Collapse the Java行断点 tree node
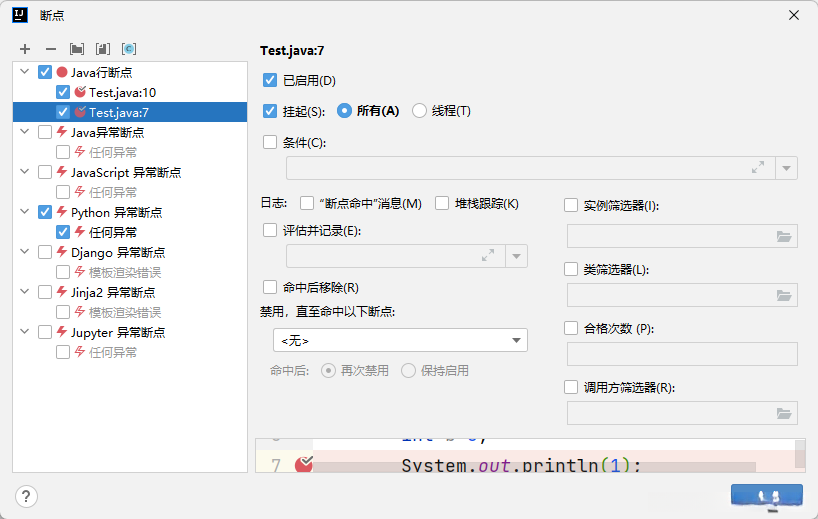The height and width of the screenshot is (519, 818). (x=25, y=71)
